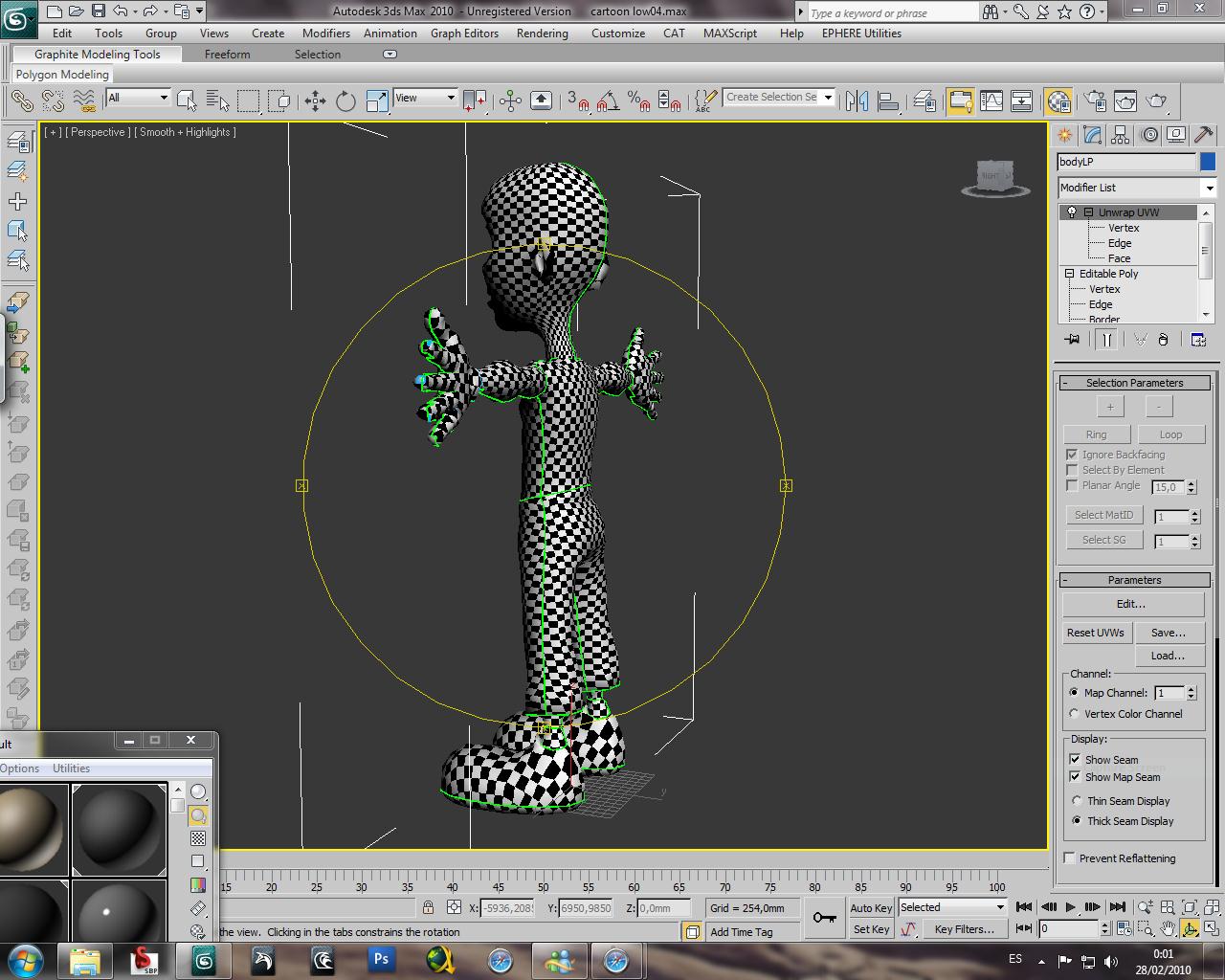Viewport: 1225px width, 980px height.
Task: Click the Set Keys key icon
Action: coord(824,918)
